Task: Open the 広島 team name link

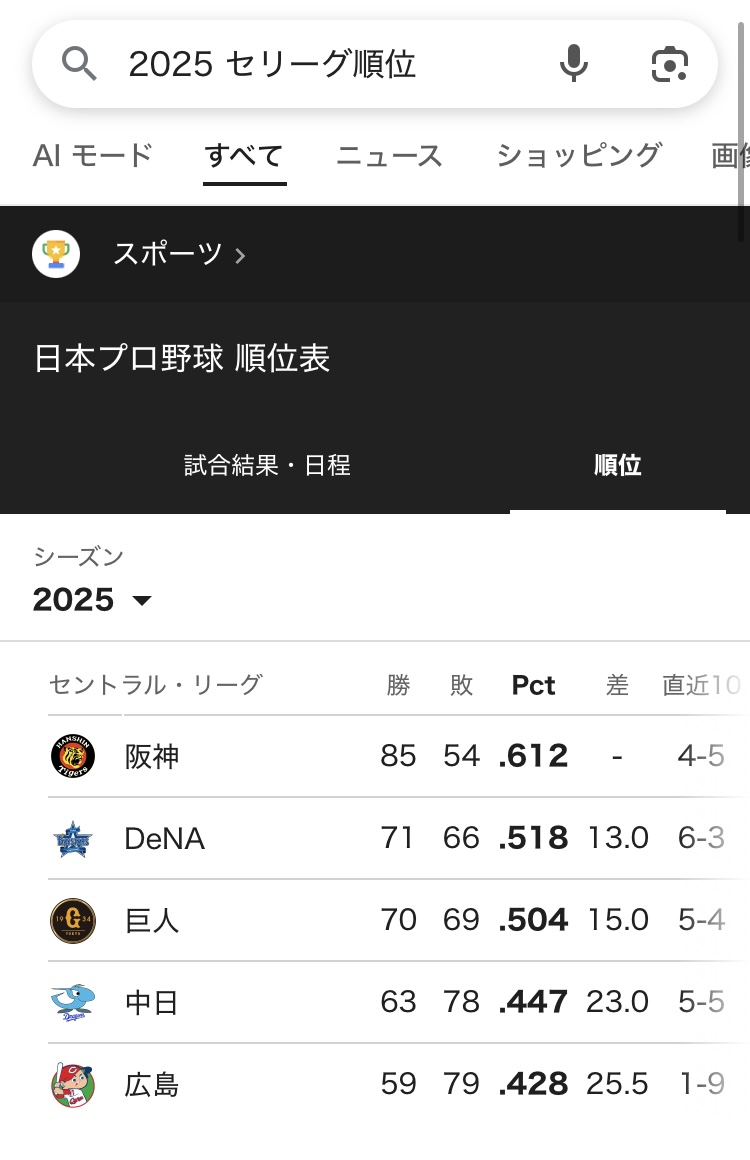Action: [152, 1084]
